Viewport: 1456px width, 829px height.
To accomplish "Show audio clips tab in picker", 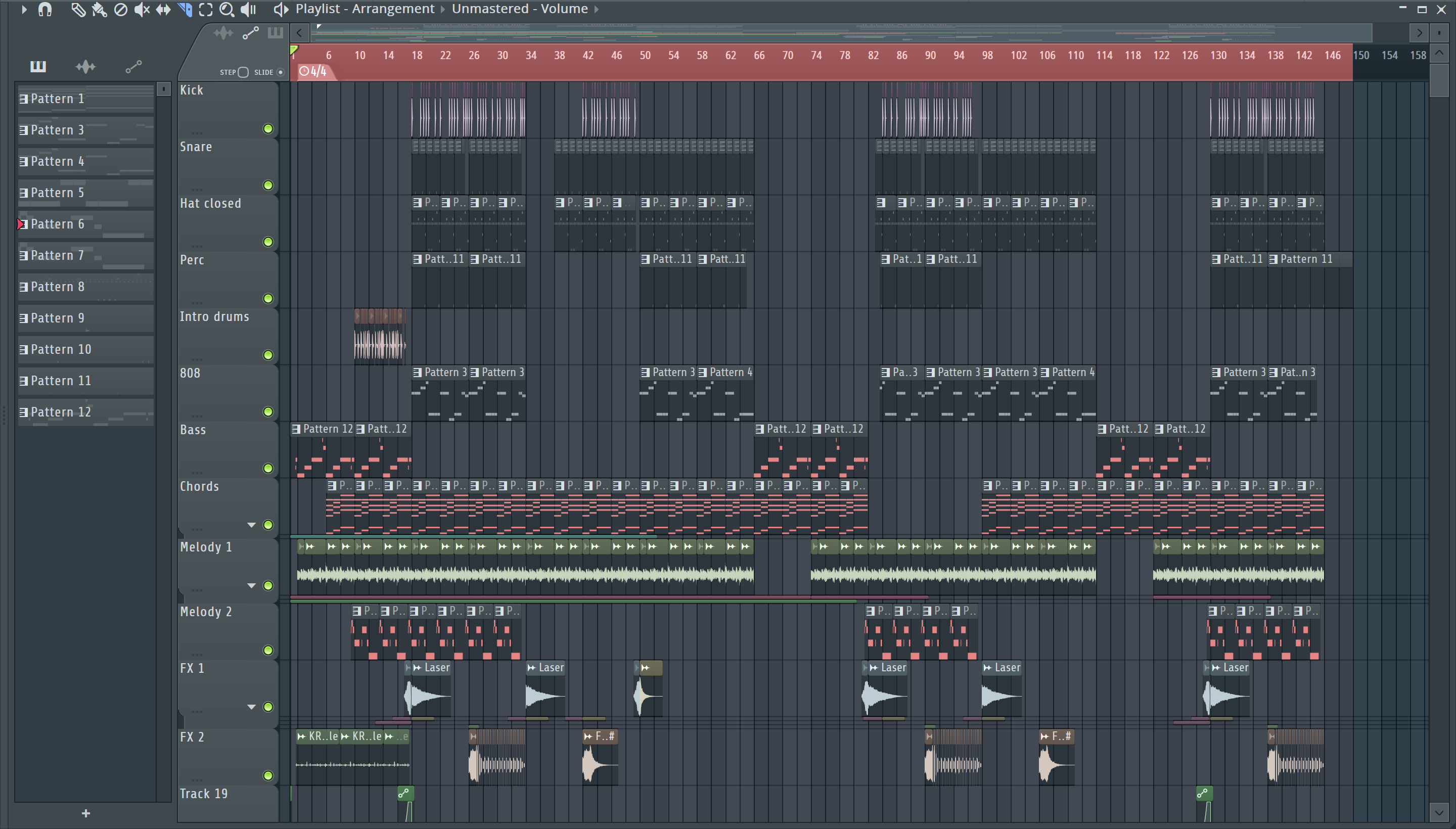I will 85,67.
